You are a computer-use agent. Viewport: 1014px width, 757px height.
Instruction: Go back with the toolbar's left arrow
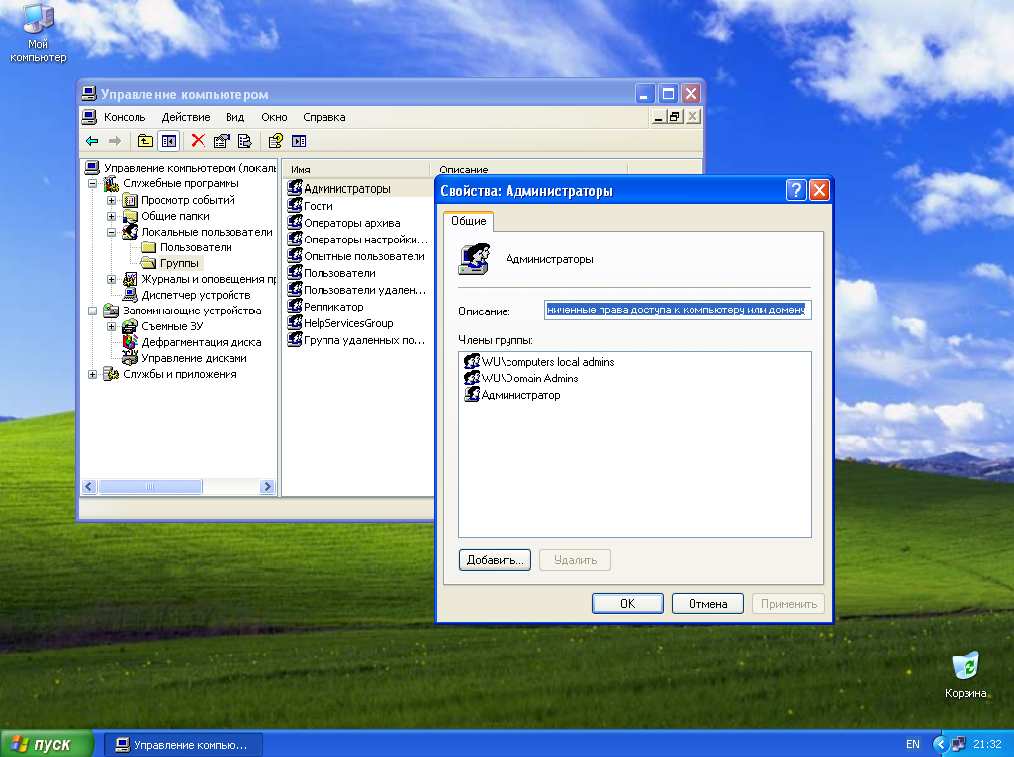coord(92,141)
